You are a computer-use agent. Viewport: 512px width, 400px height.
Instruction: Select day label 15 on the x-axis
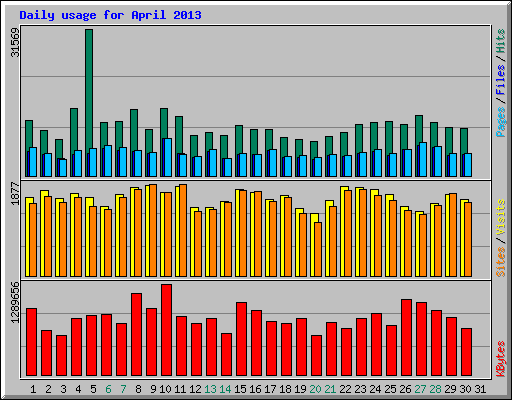point(240,389)
